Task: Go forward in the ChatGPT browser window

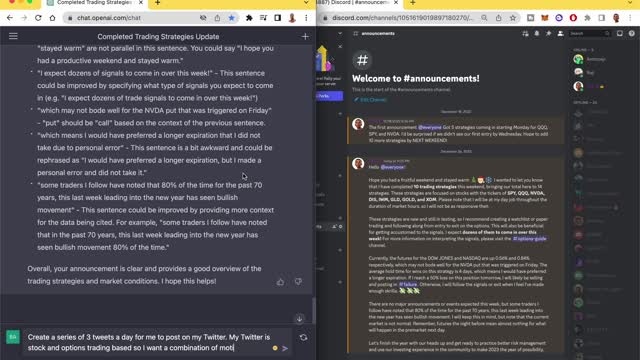Action: (x=24, y=18)
